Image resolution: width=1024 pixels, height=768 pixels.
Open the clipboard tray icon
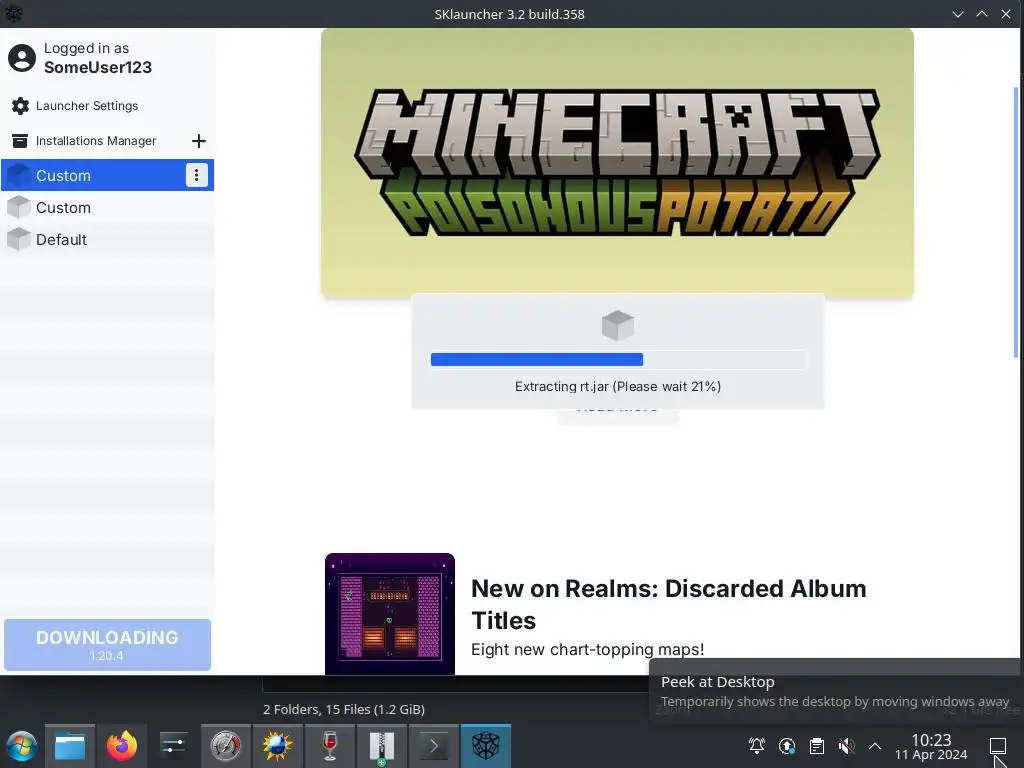[816, 746]
